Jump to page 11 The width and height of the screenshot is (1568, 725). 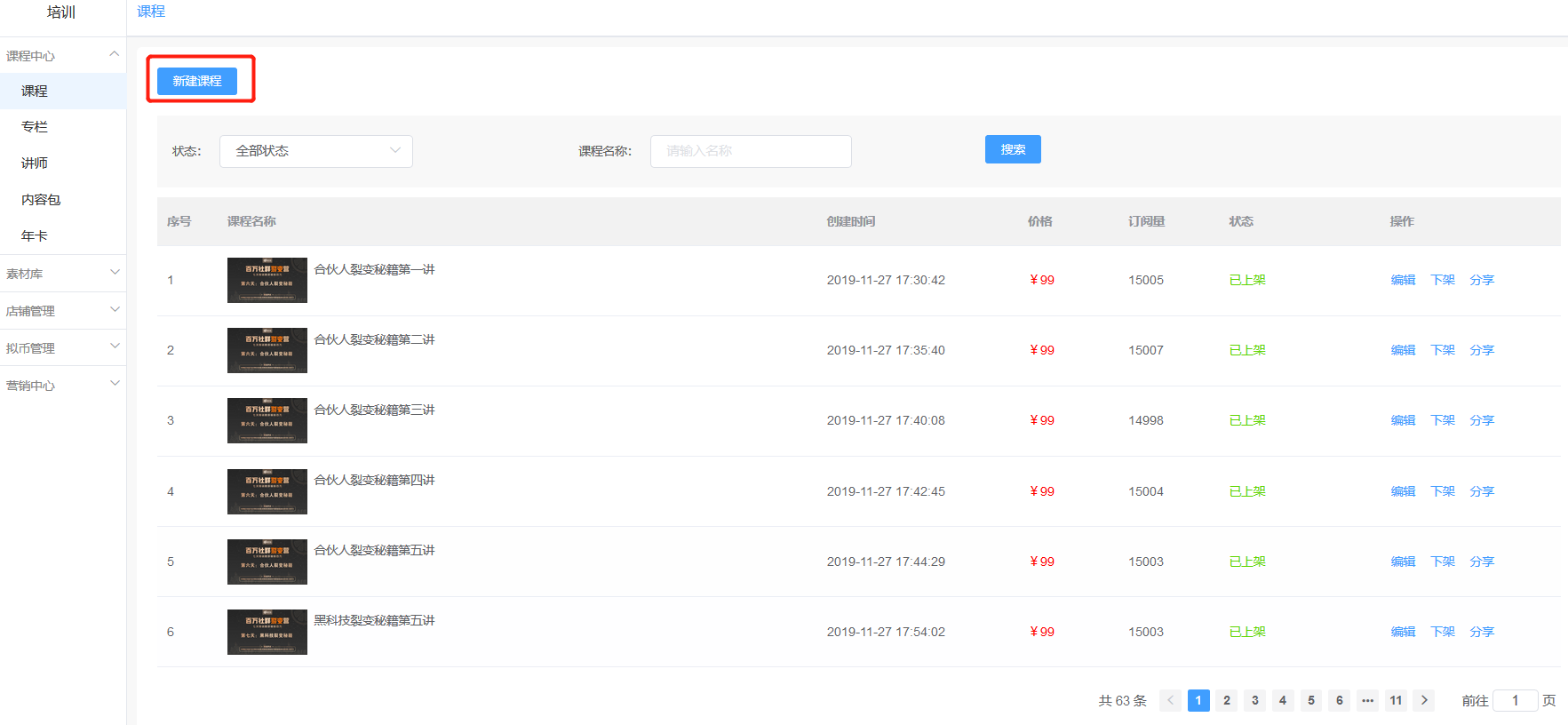coord(1396,700)
